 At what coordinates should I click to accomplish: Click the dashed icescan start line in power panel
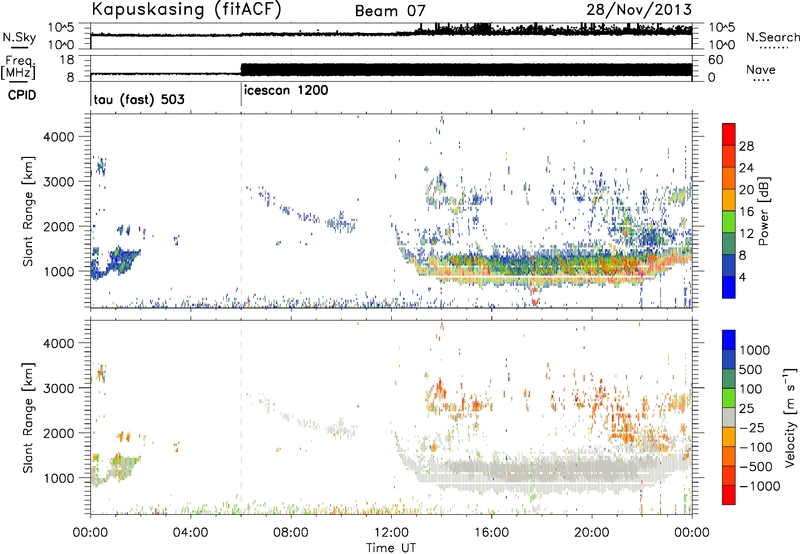pos(241,211)
